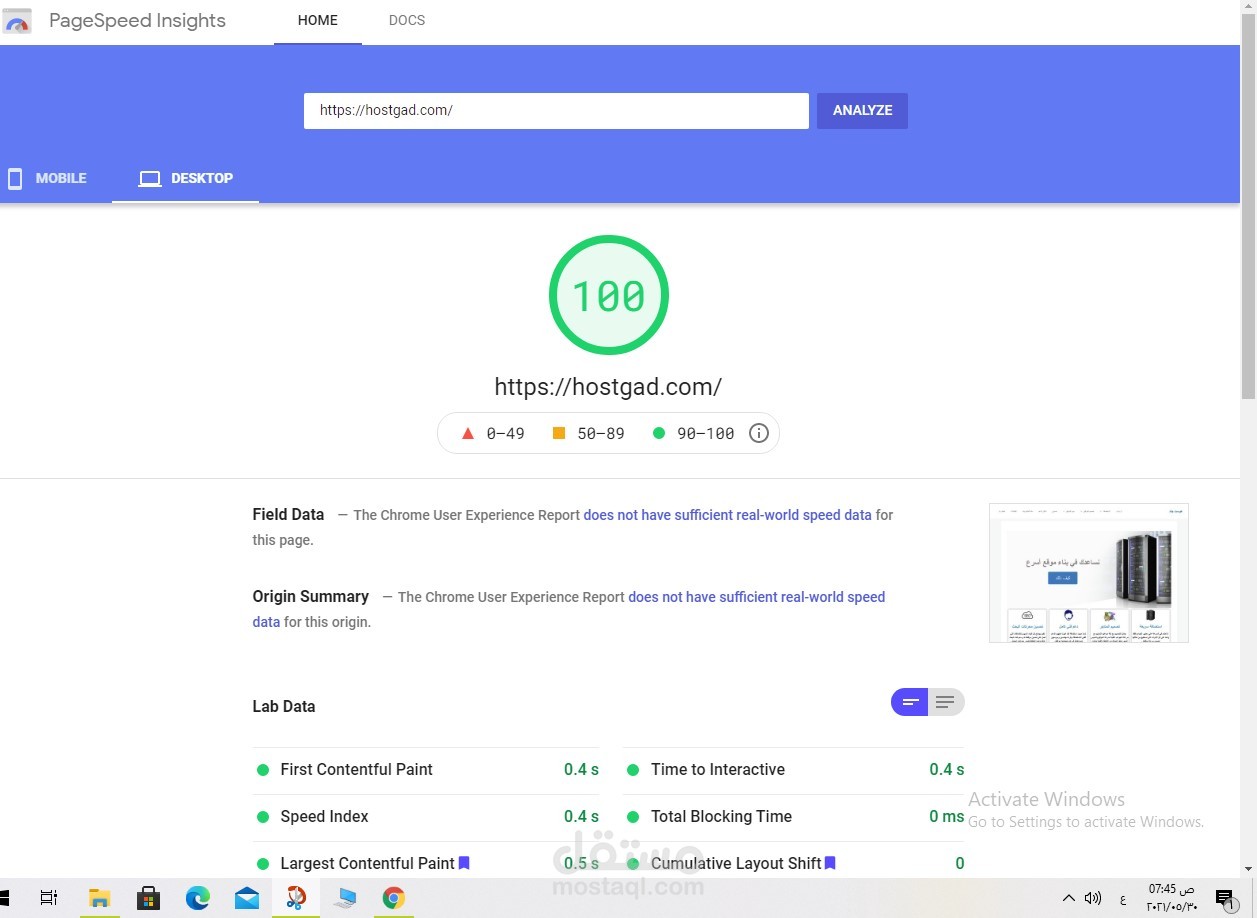Select compact Lab Data view toggle
Screen dimensions: 1257x918
pos(910,702)
